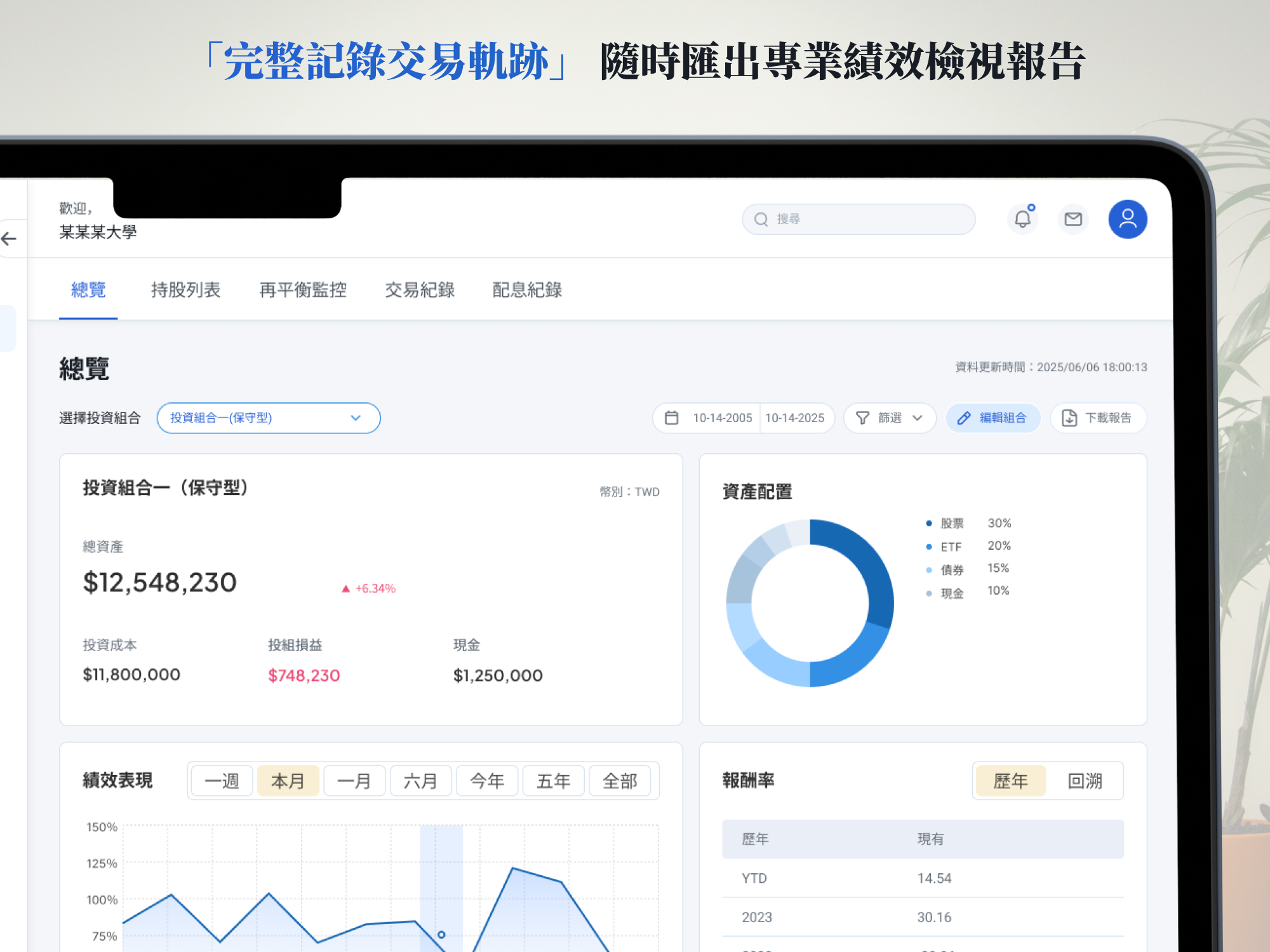Open the mail inbox icon
This screenshot has height=952, width=1270.
(x=1073, y=219)
